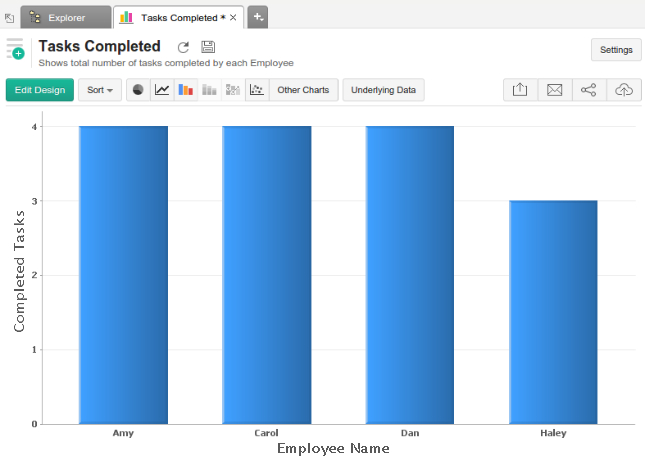Click Haley's bar in the chart
Image resolution: width=645 pixels, height=466 pixels.
(553, 312)
